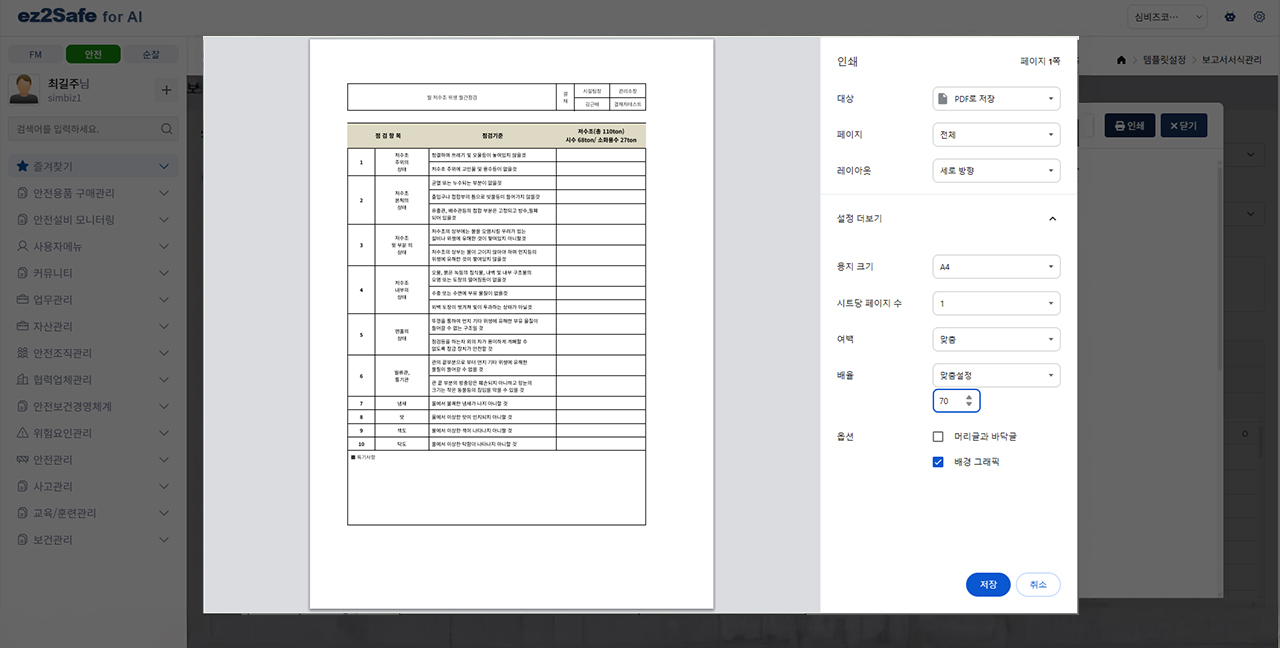Switch to the 순찰 tab
This screenshot has width=1280, height=648.
coord(151,54)
